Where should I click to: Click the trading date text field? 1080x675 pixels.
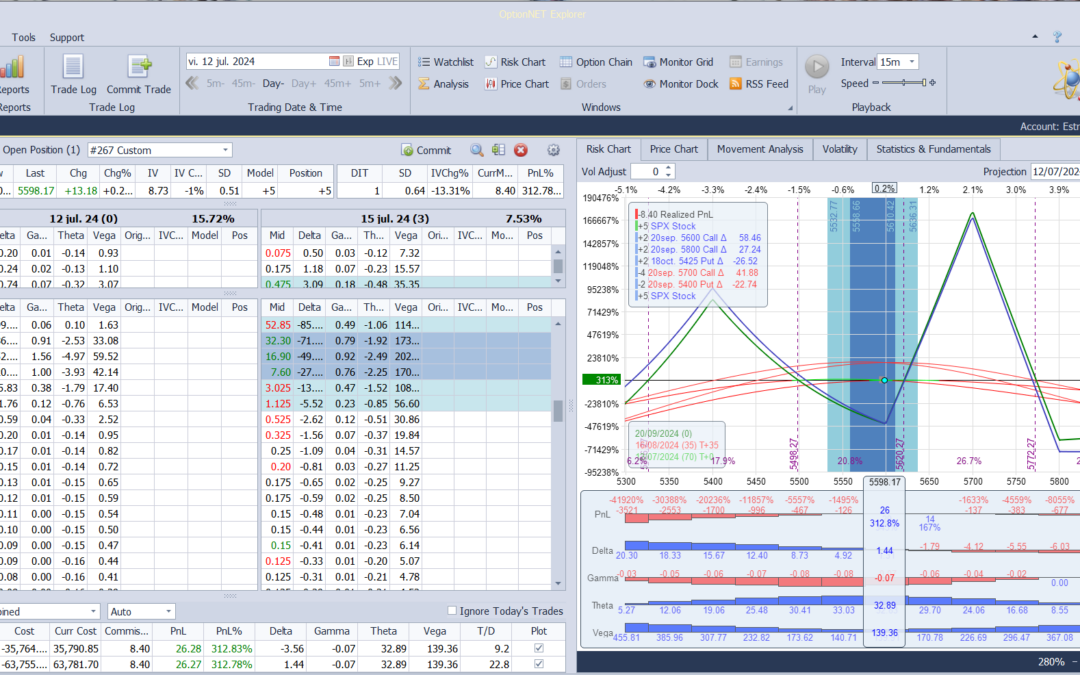tap(257, 61)
